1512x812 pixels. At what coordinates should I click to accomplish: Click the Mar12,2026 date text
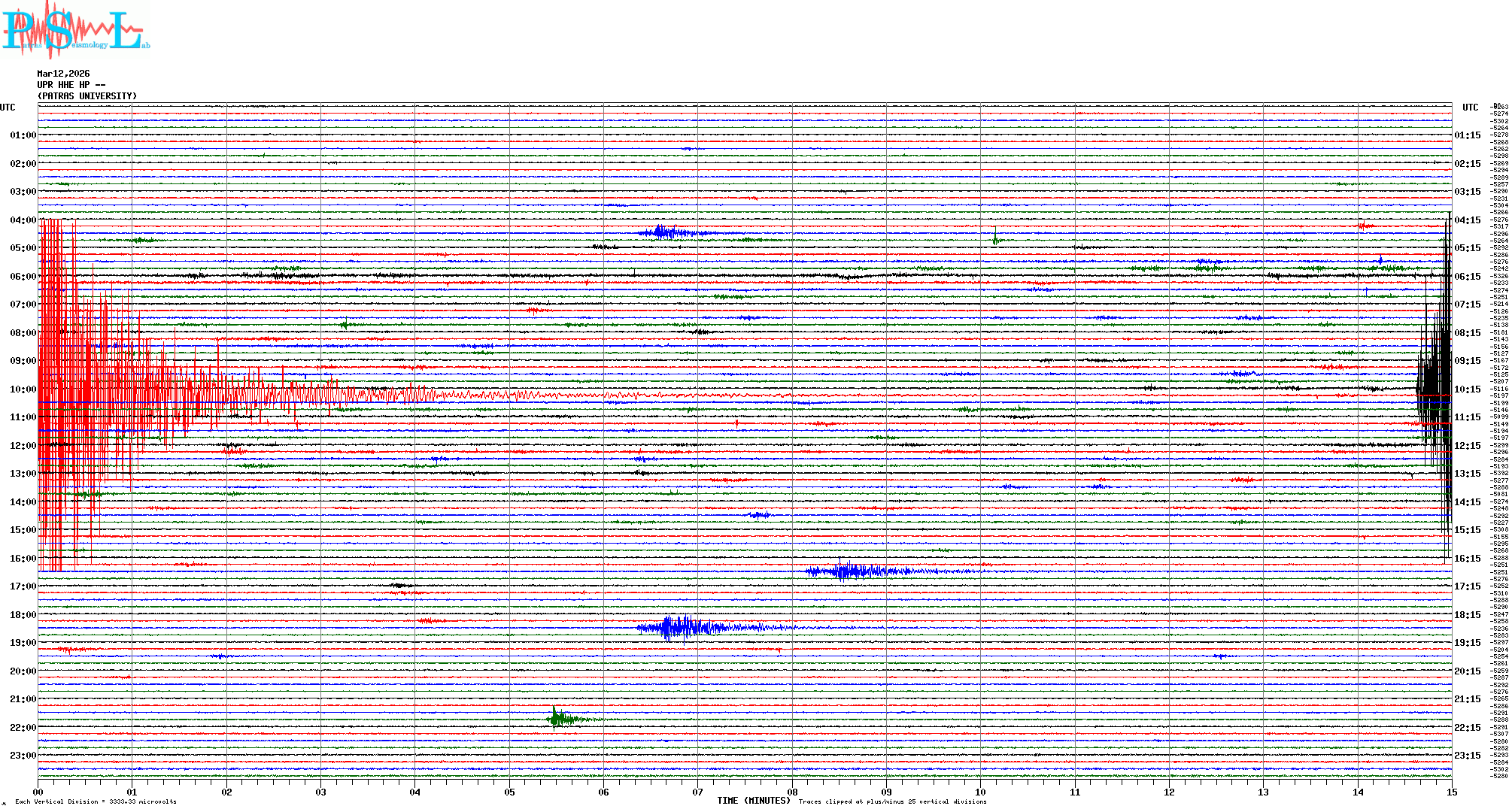tap(63, 74)
